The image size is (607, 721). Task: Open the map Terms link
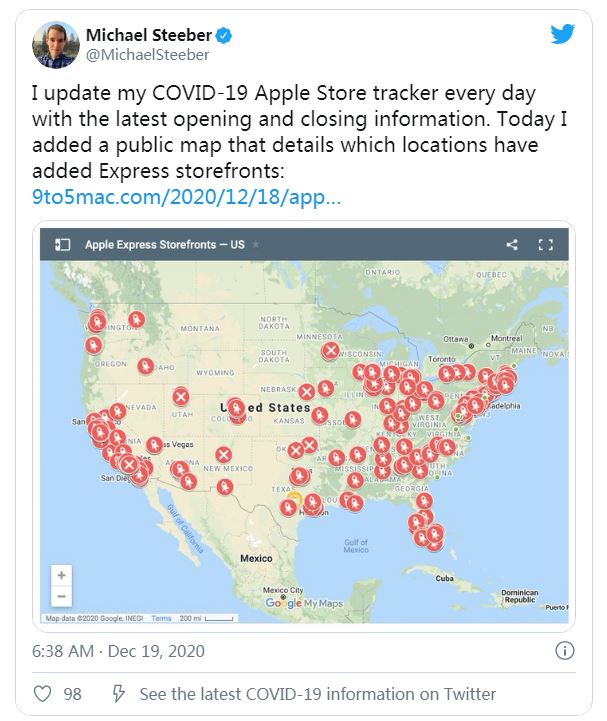coord(161,618)
